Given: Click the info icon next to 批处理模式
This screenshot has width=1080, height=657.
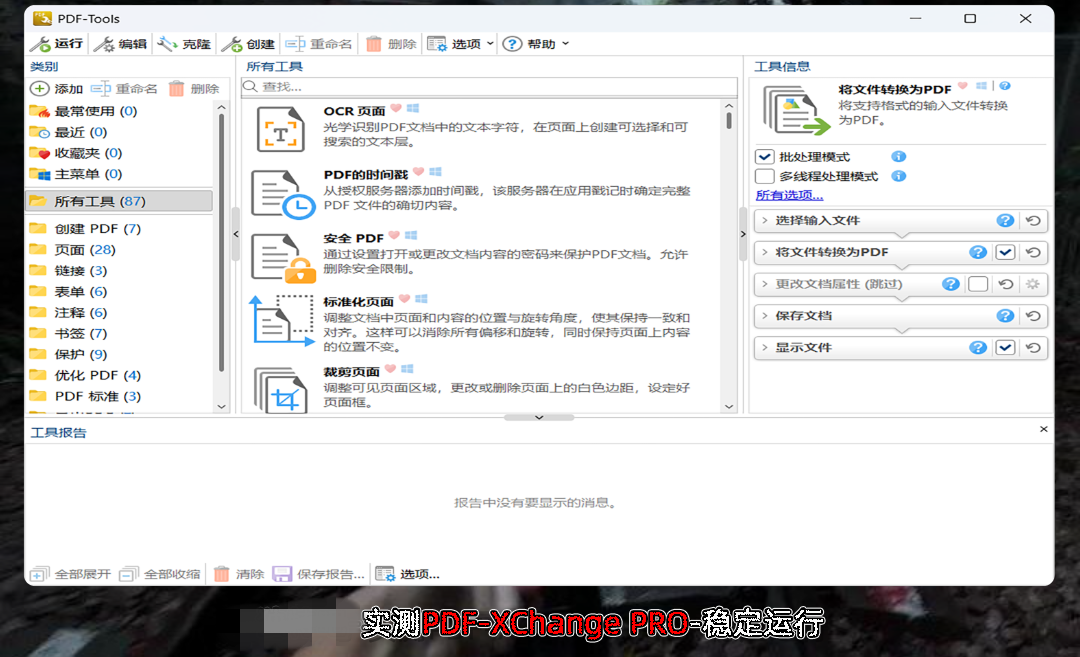Looking at the screenshot, I should [x=898, y=156].
